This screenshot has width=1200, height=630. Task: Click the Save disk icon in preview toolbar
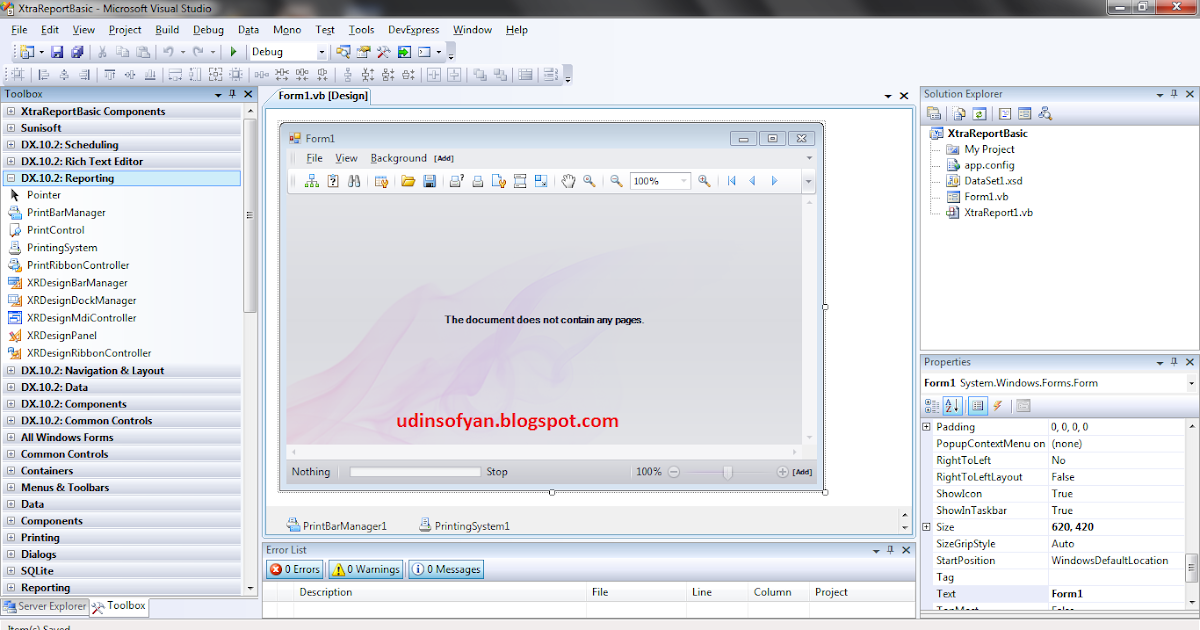[429, 181]
